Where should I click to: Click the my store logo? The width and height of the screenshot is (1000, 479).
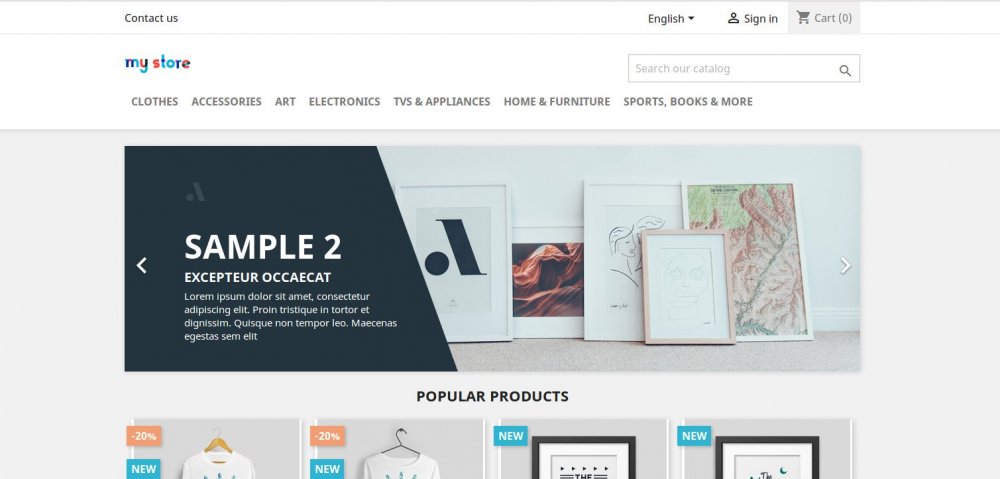158,63
